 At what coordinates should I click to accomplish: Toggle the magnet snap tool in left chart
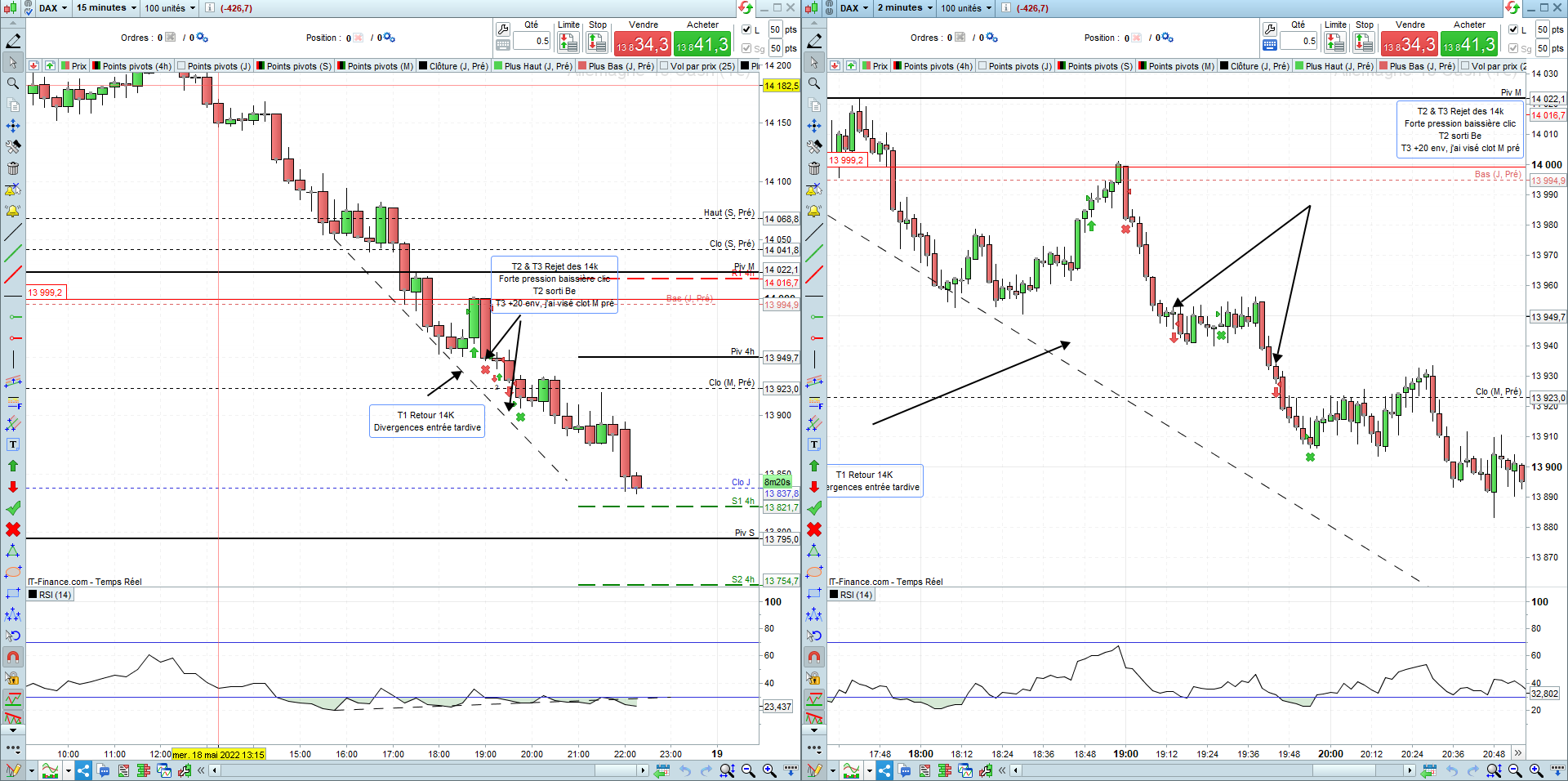point(13,657)
